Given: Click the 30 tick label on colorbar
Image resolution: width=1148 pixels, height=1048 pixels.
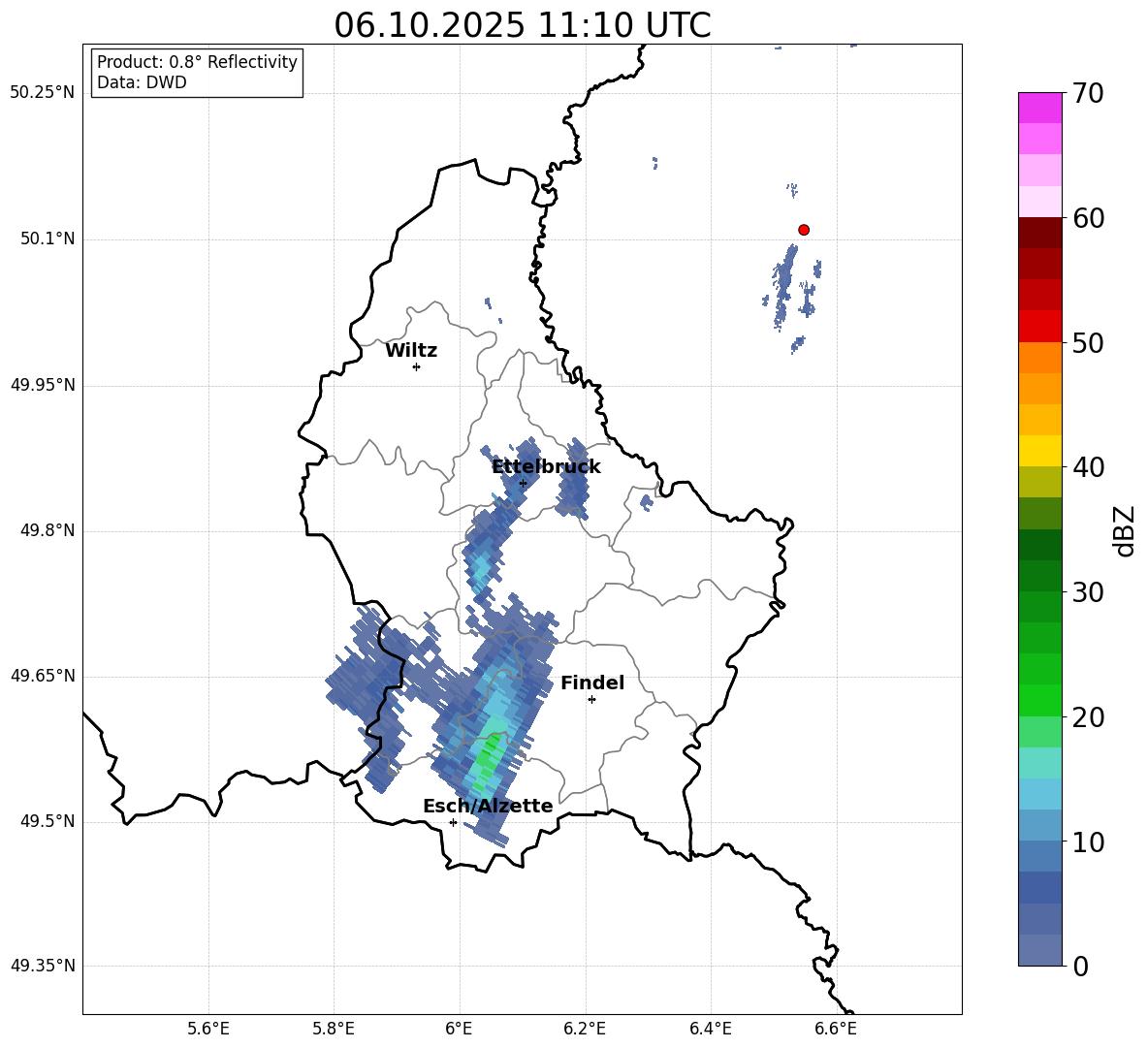Looking at the screenshot, I should tap(1088, 592).
